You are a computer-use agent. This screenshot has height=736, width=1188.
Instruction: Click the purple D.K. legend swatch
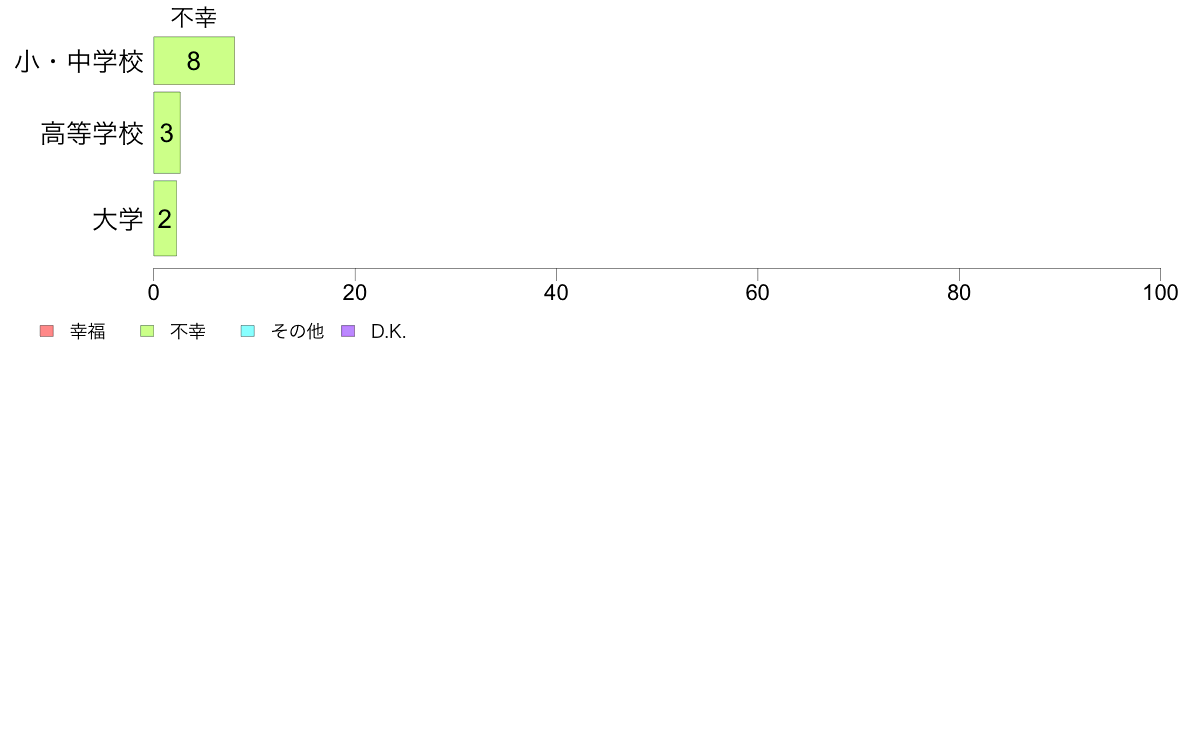point(349,331)
